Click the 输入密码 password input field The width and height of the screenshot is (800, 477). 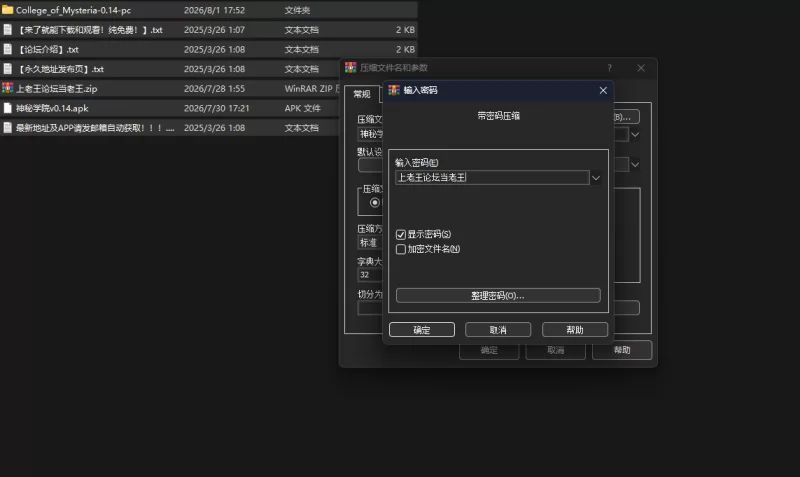(492, 178)
